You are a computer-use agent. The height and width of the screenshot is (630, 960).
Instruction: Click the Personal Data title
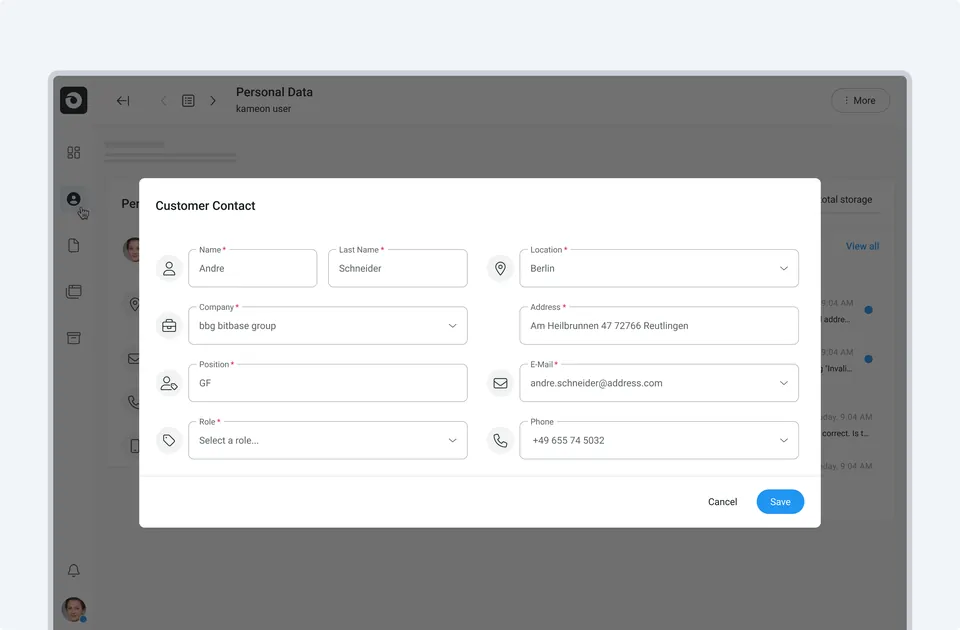(274, 92)
